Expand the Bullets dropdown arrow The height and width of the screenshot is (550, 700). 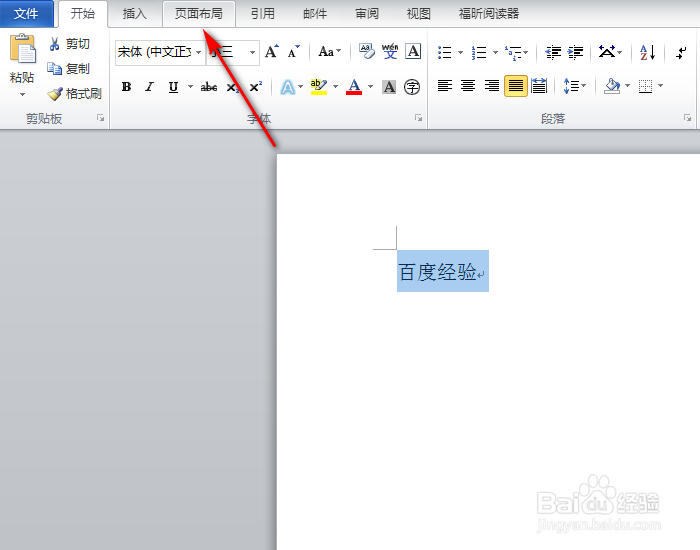460,52
